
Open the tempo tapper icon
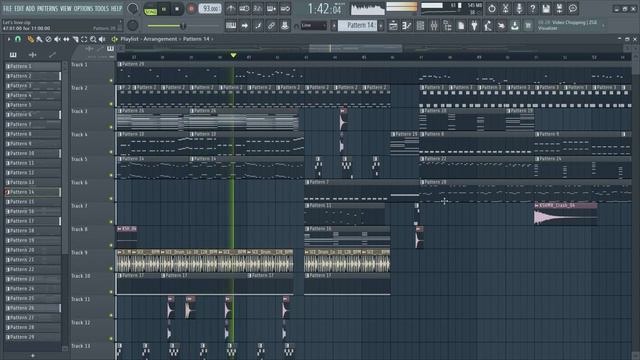(488, 26)
